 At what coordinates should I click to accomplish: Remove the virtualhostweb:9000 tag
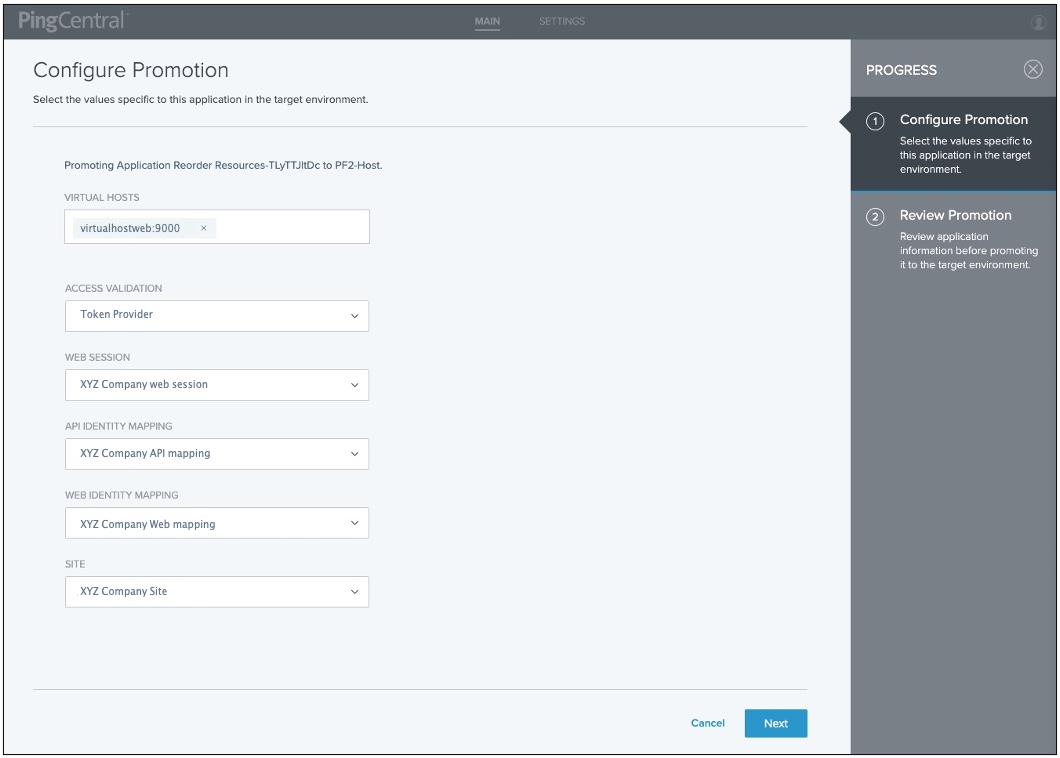coord(203,227)
